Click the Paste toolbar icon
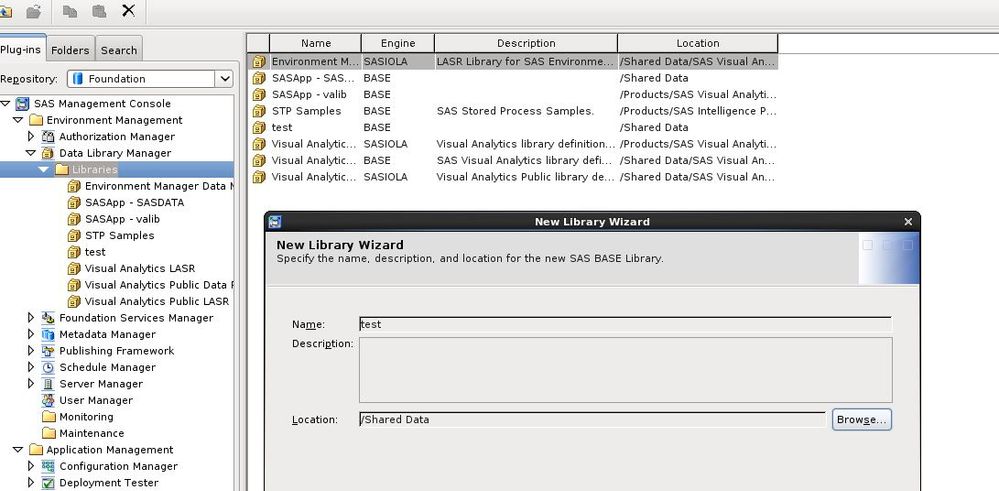Screen dimensions: 999x491 coord(99,11)
